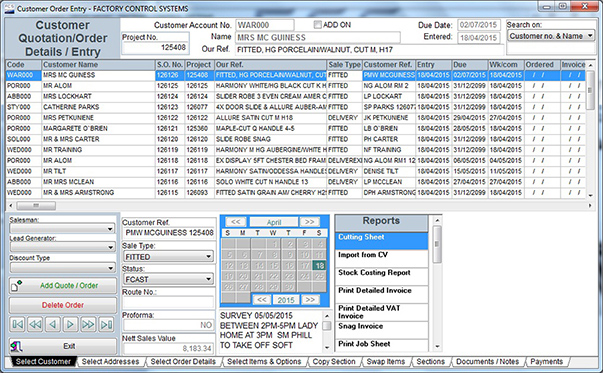Go to previous year in calendar
603x373 pixels.
262,300
